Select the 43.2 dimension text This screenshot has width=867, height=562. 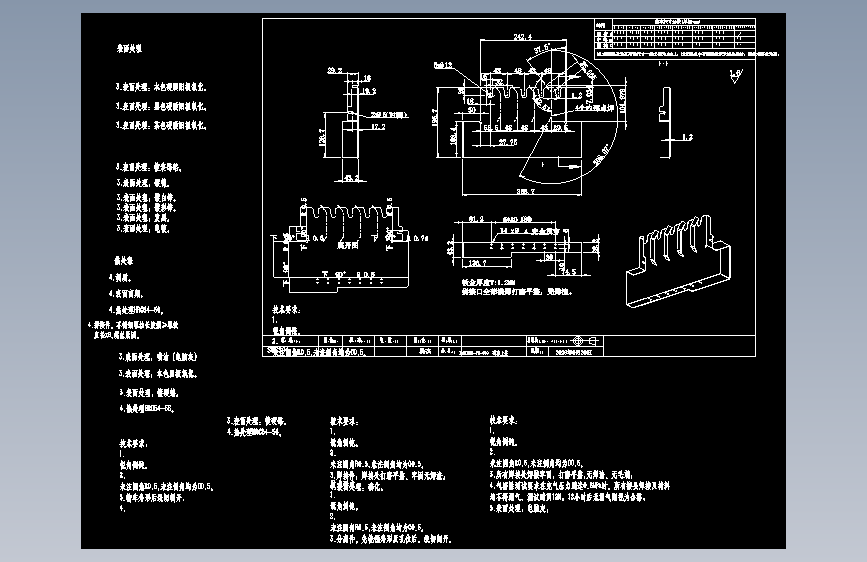352,178
